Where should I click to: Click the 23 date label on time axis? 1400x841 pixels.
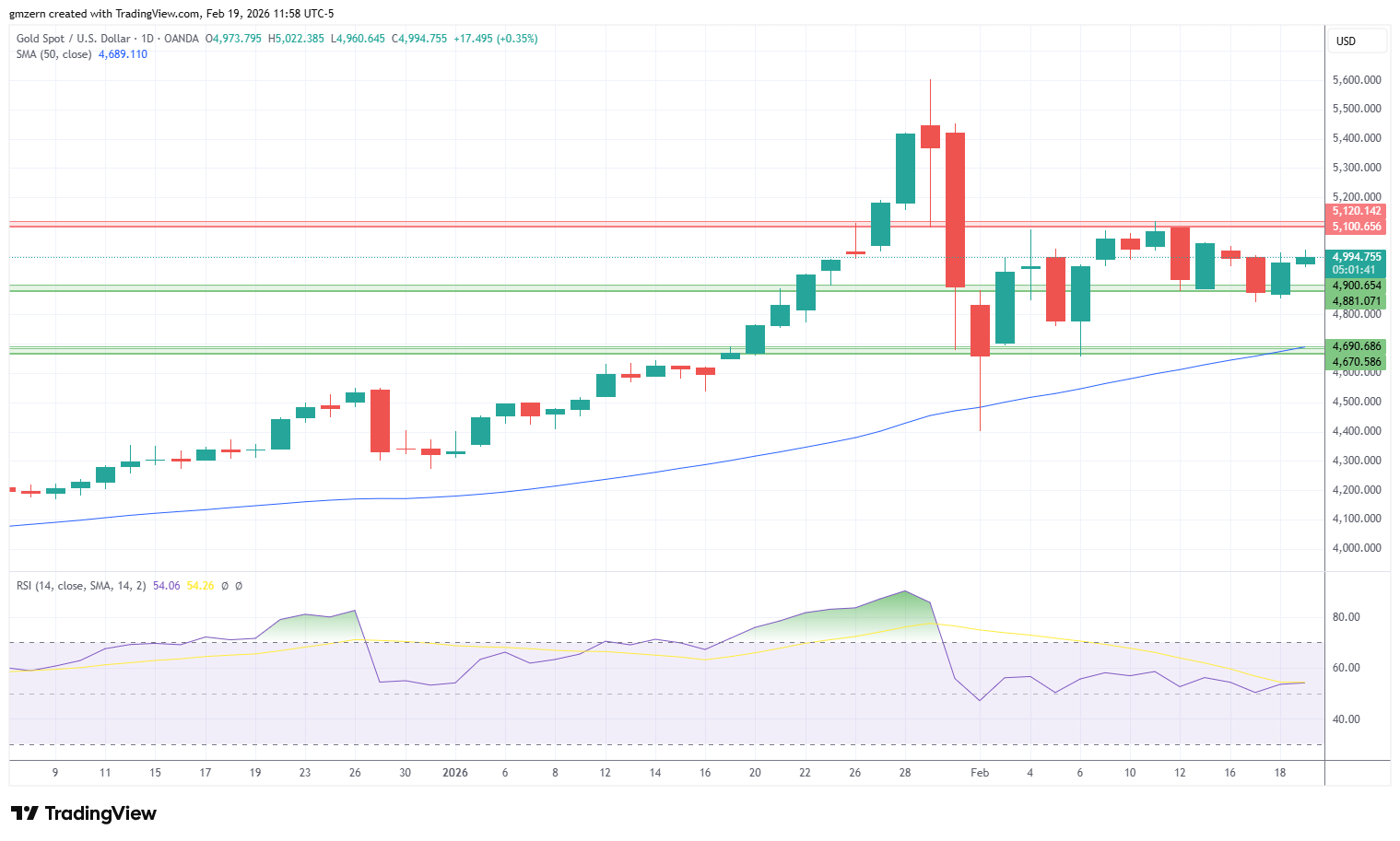(305, 773)
